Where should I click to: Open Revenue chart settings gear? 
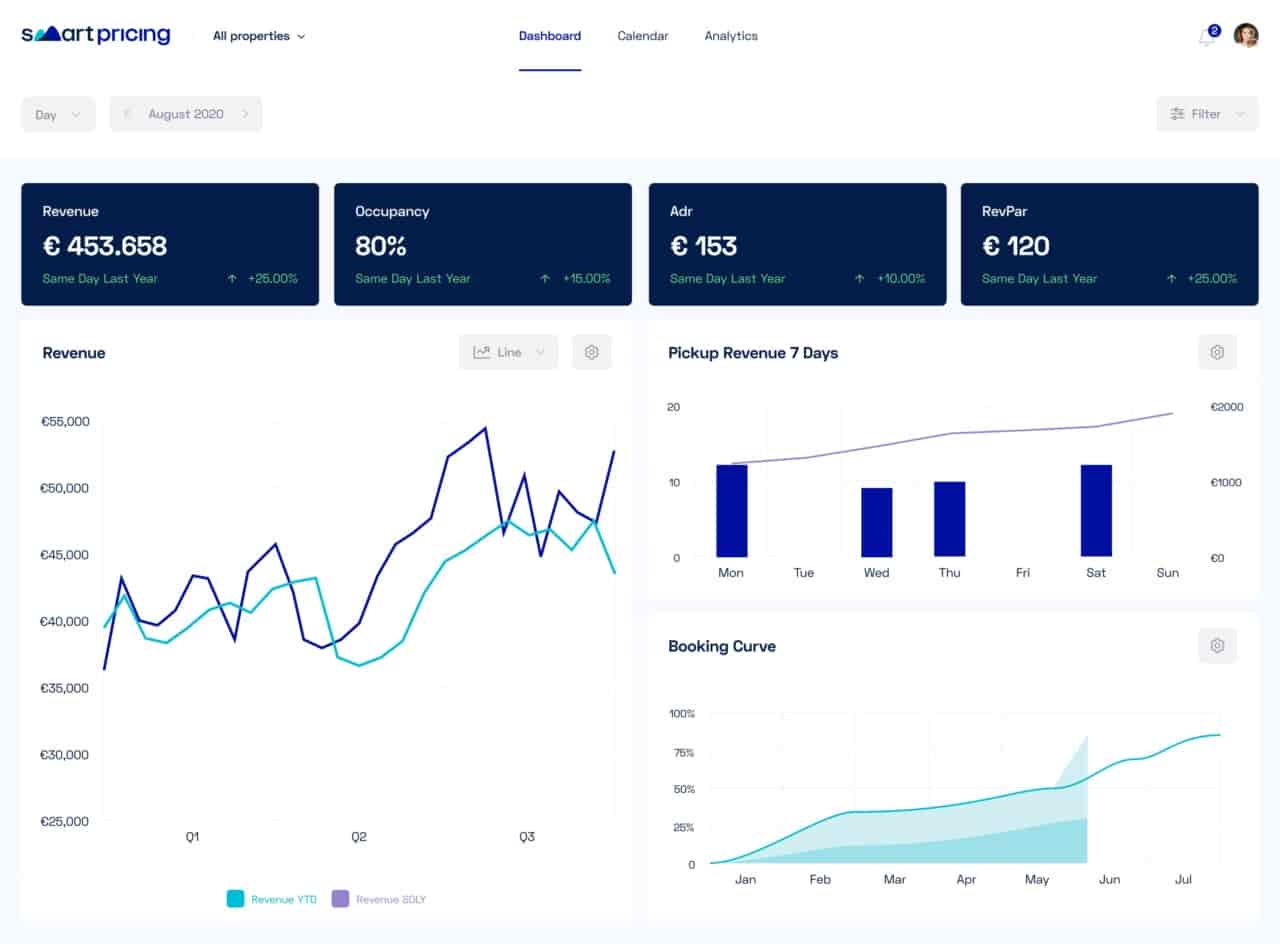pos(591,352)
